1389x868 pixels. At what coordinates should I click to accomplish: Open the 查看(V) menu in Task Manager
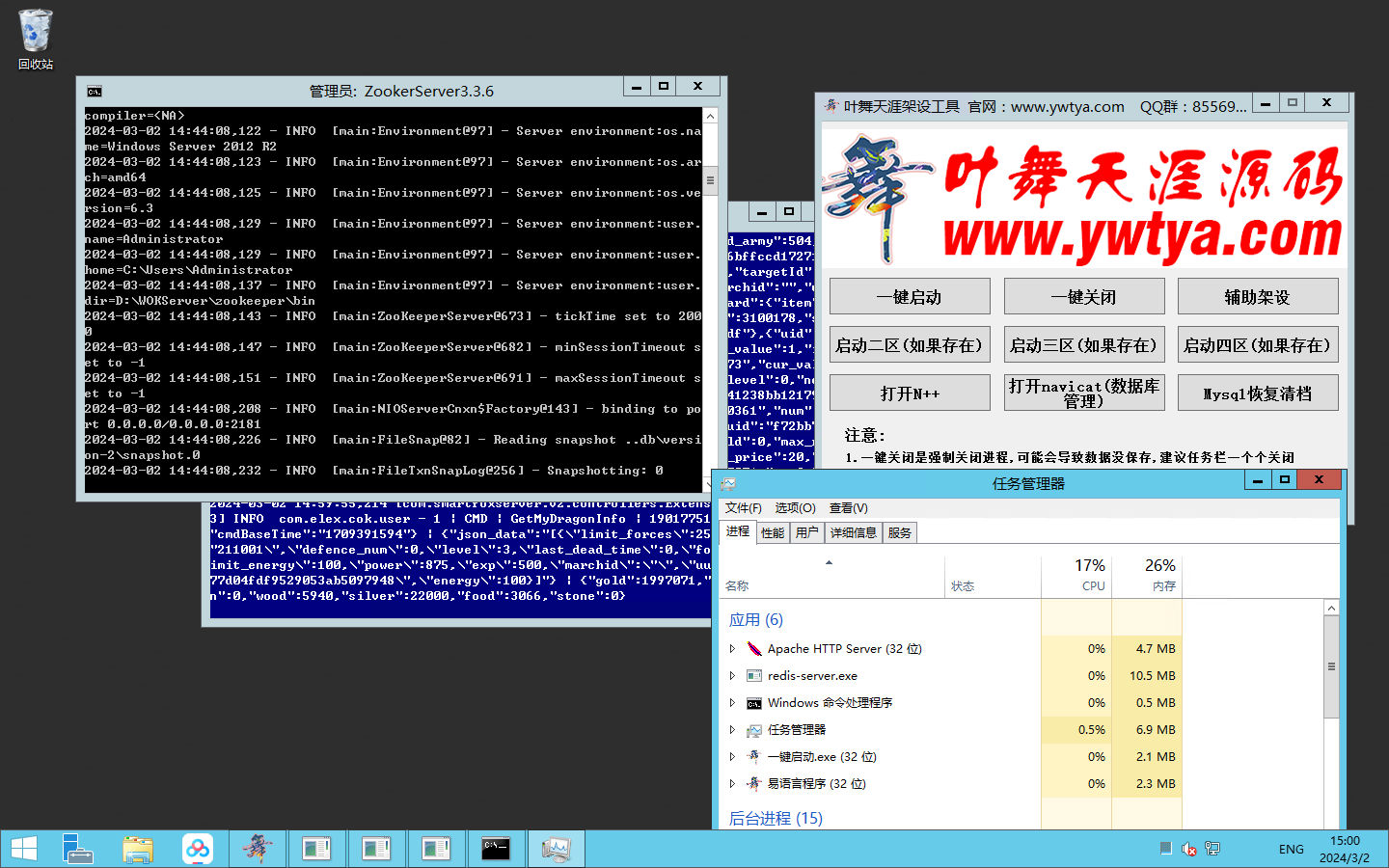click(848, 508)
